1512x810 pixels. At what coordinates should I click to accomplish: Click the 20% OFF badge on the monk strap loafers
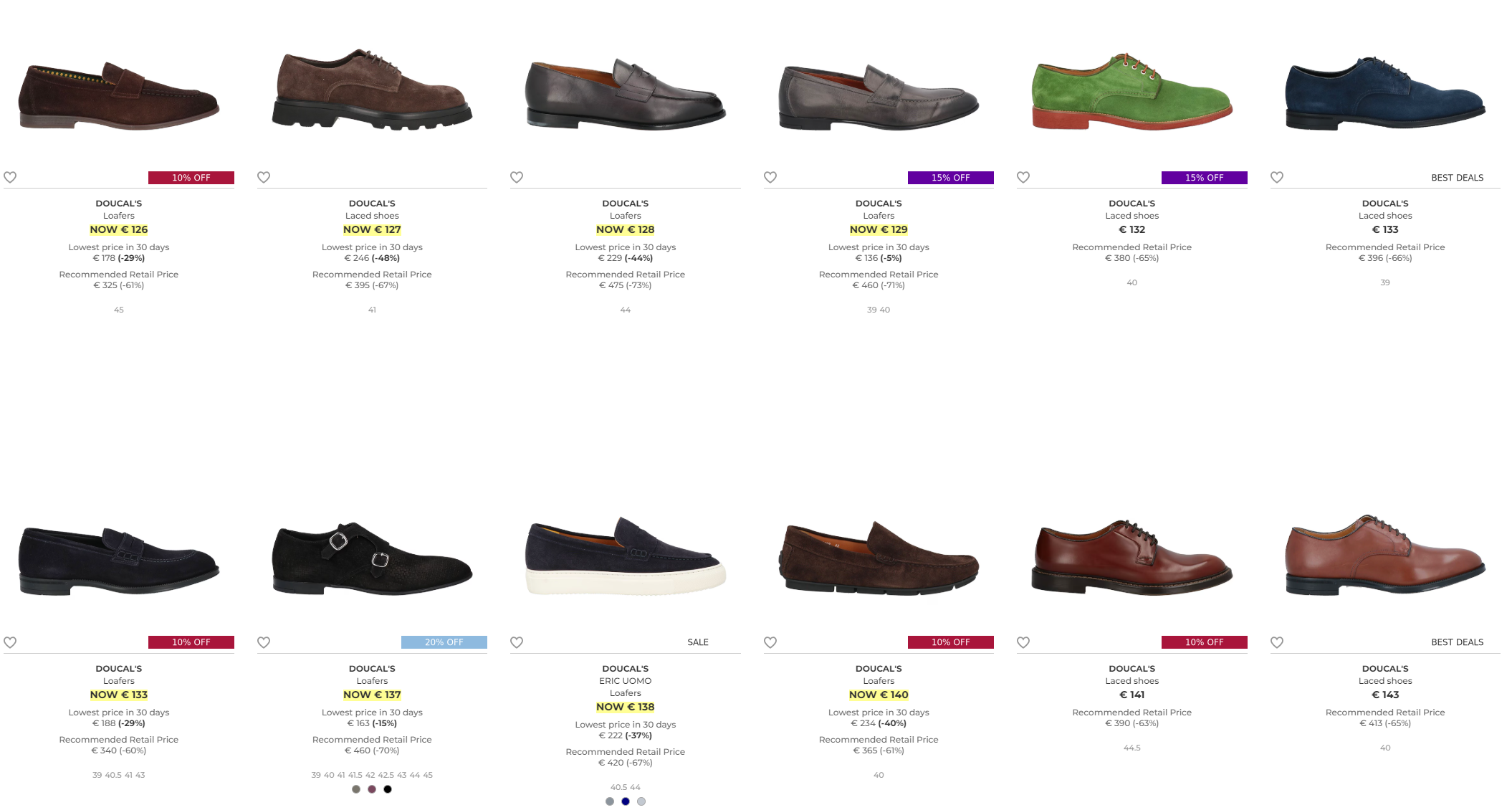point(444,642)
